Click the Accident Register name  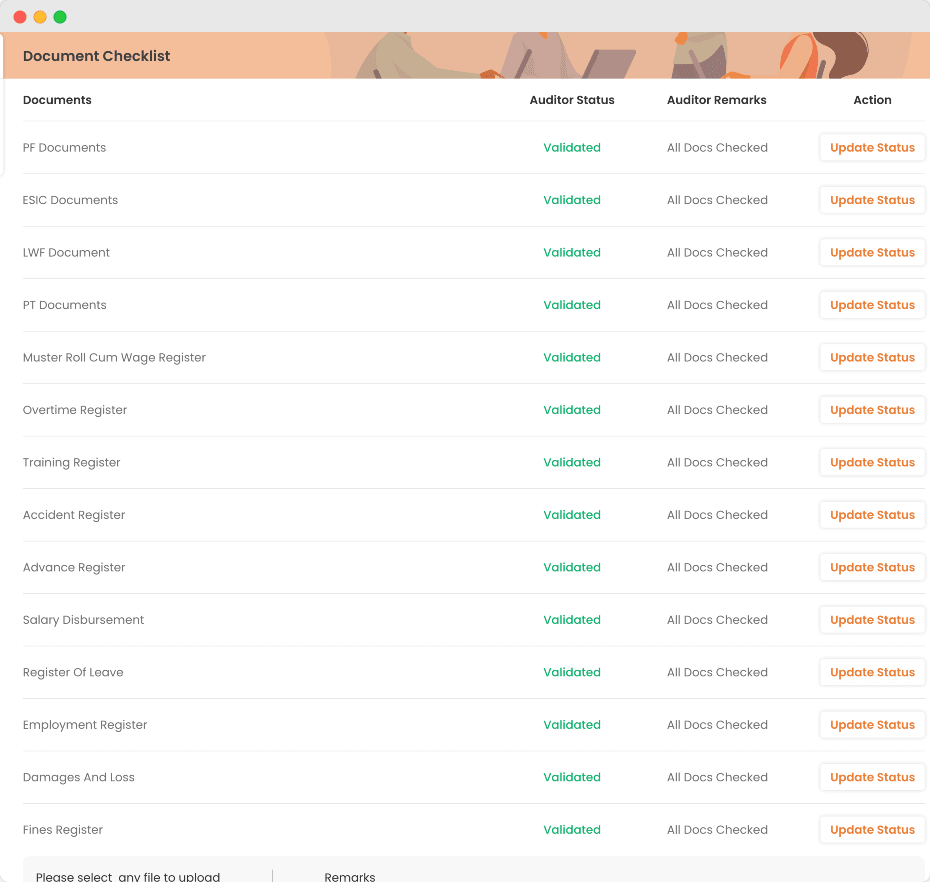(x=74, y=515)
